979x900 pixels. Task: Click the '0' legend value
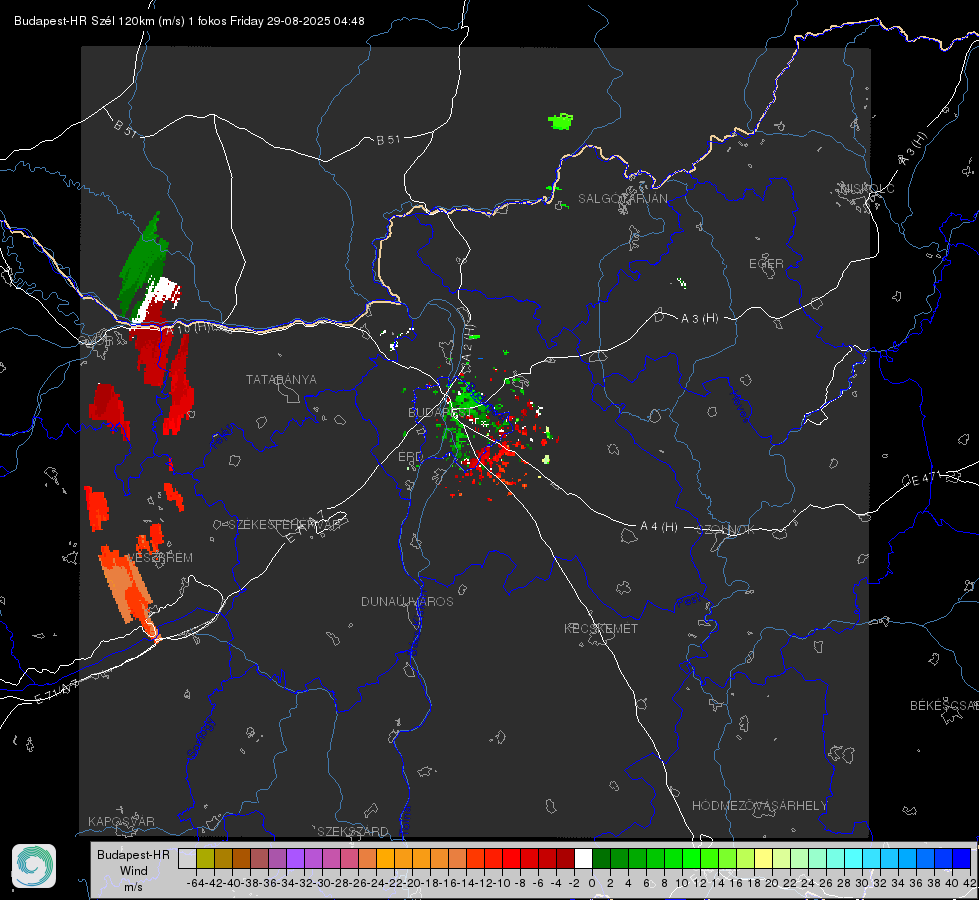coord(592,883)
